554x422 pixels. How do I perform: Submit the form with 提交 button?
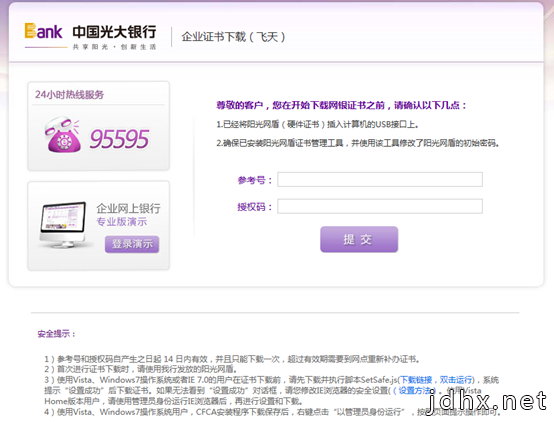[359, 239]
